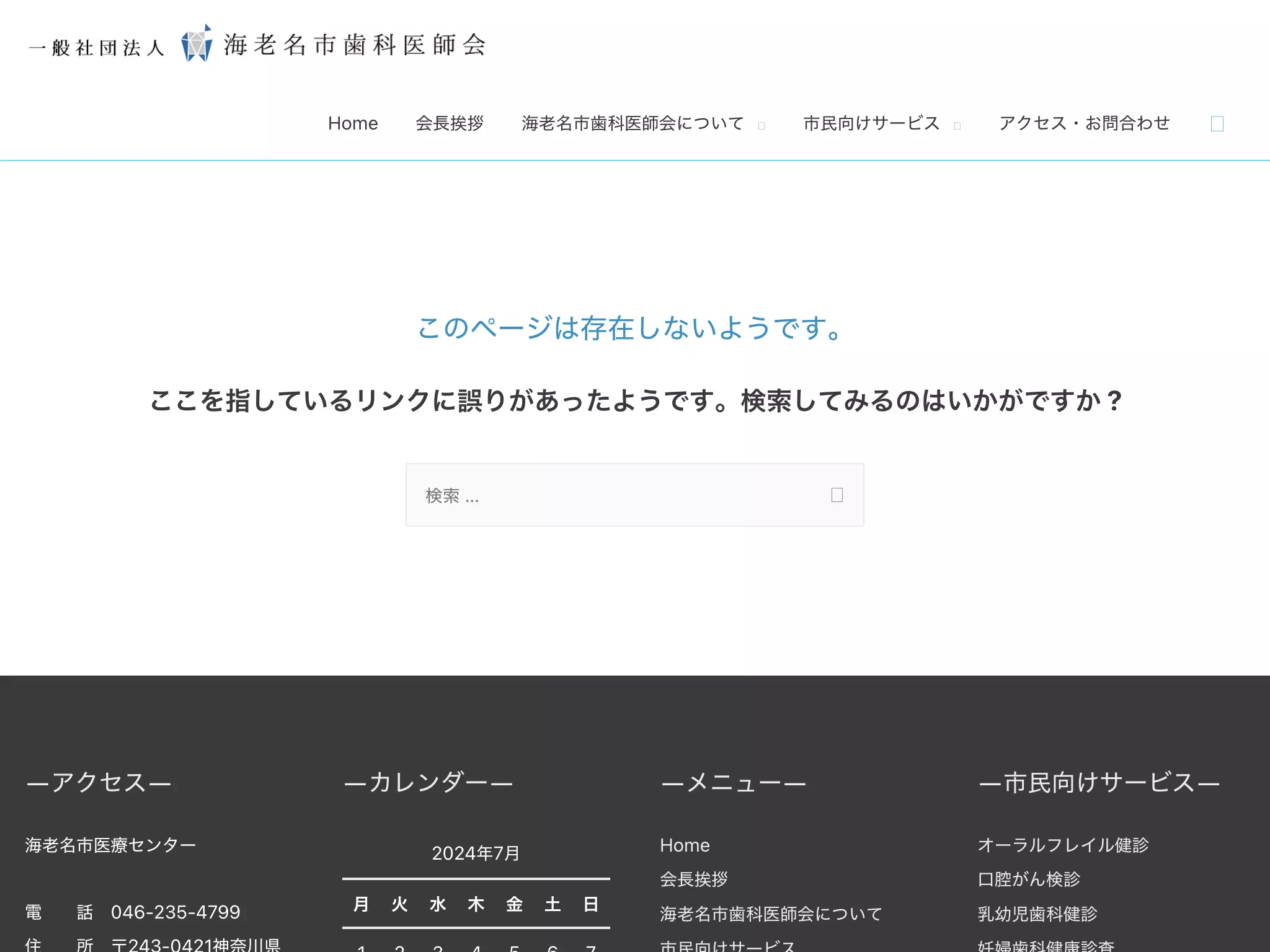Open the header search icon

pyautogui.click(x=1217, y=124)
